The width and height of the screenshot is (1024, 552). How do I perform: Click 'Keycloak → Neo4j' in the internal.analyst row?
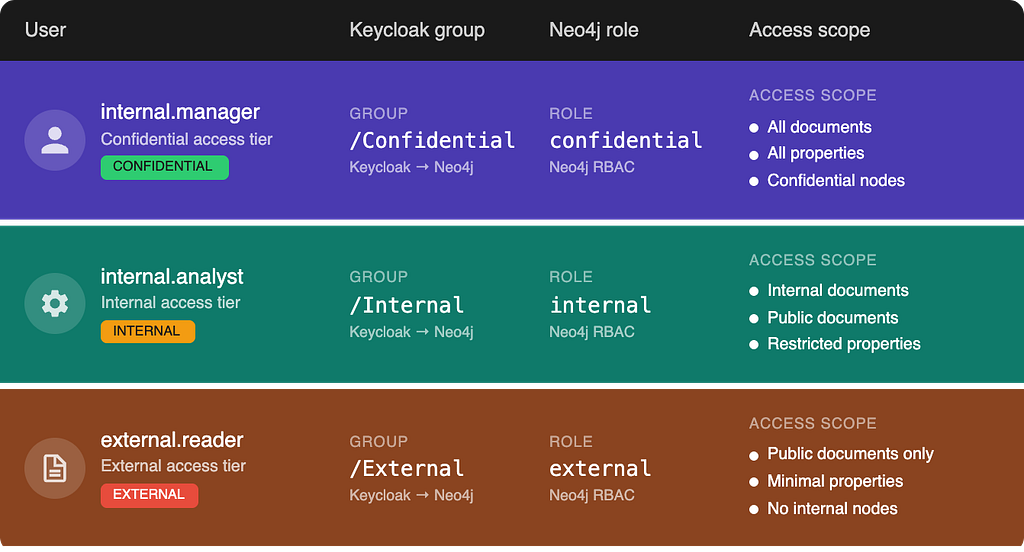pyautogui.click(x=411, y=332)
